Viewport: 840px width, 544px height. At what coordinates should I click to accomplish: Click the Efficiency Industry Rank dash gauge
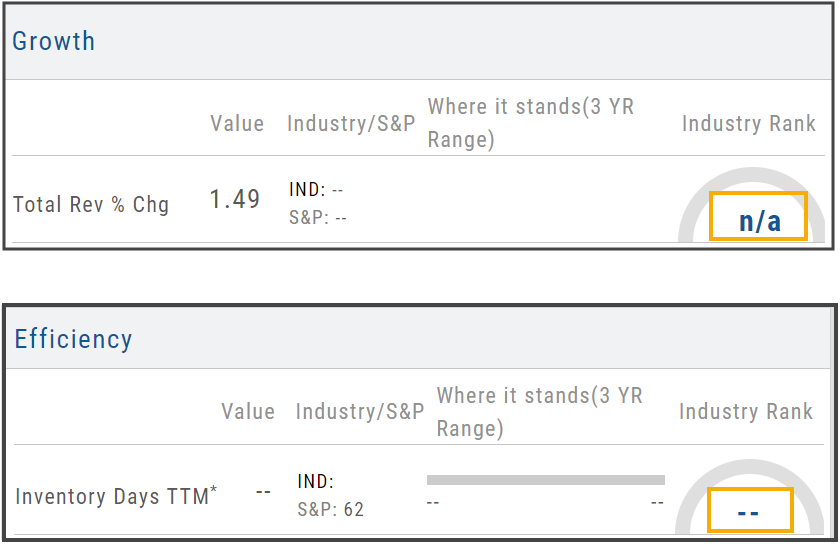[x=749, y=511]
